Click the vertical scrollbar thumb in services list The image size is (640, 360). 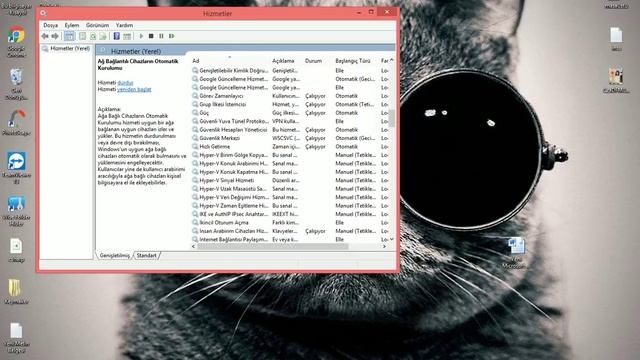[392, 118]
